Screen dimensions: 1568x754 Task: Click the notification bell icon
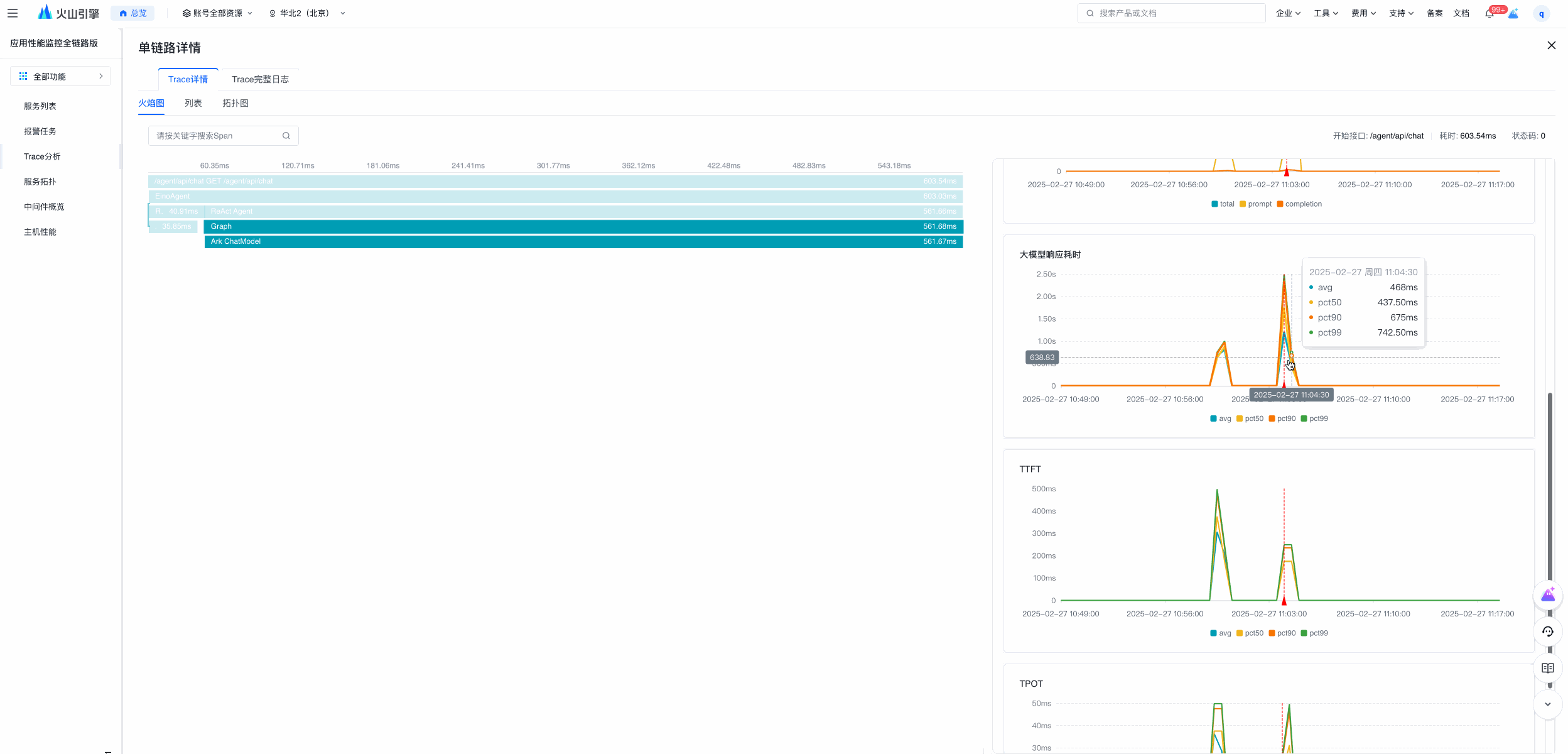tap(1489, 13)
